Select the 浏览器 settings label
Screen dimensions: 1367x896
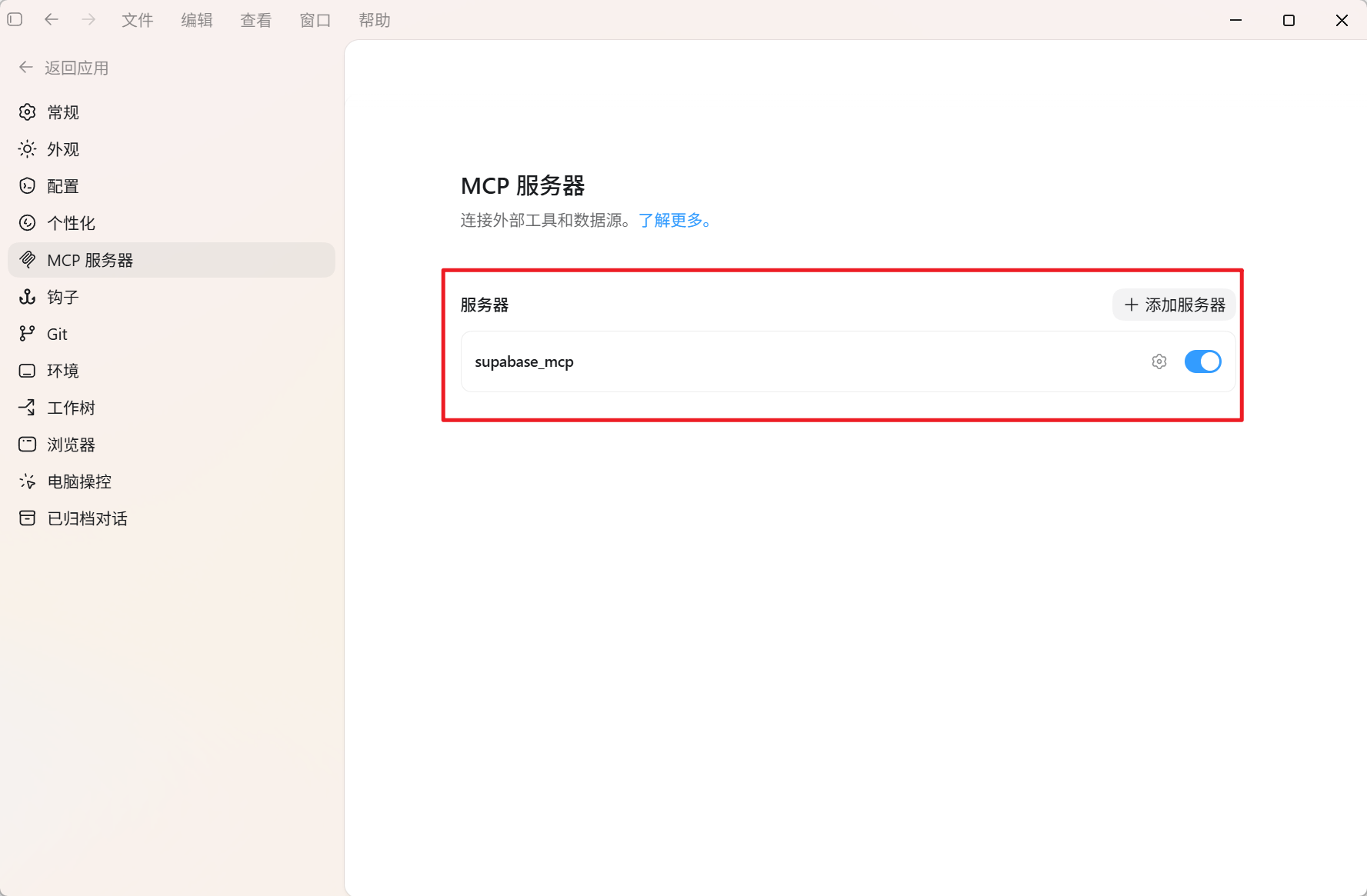[x=72, y=445]
